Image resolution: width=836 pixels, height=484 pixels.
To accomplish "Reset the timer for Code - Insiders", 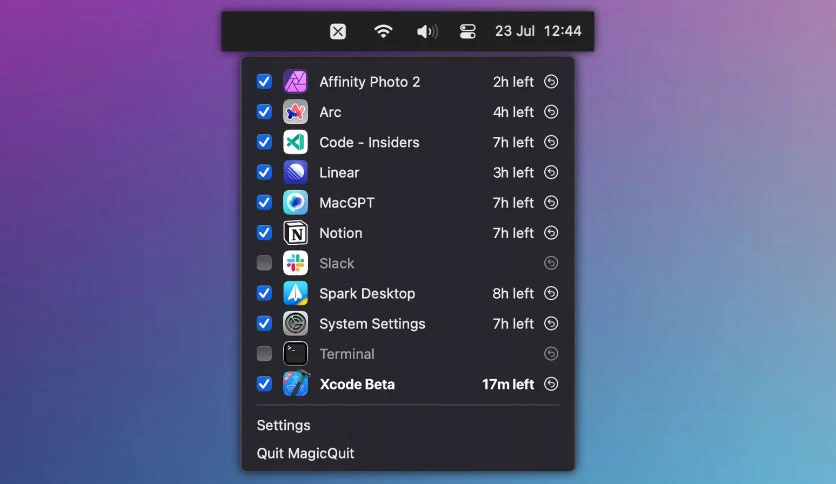I will (551, 142).
